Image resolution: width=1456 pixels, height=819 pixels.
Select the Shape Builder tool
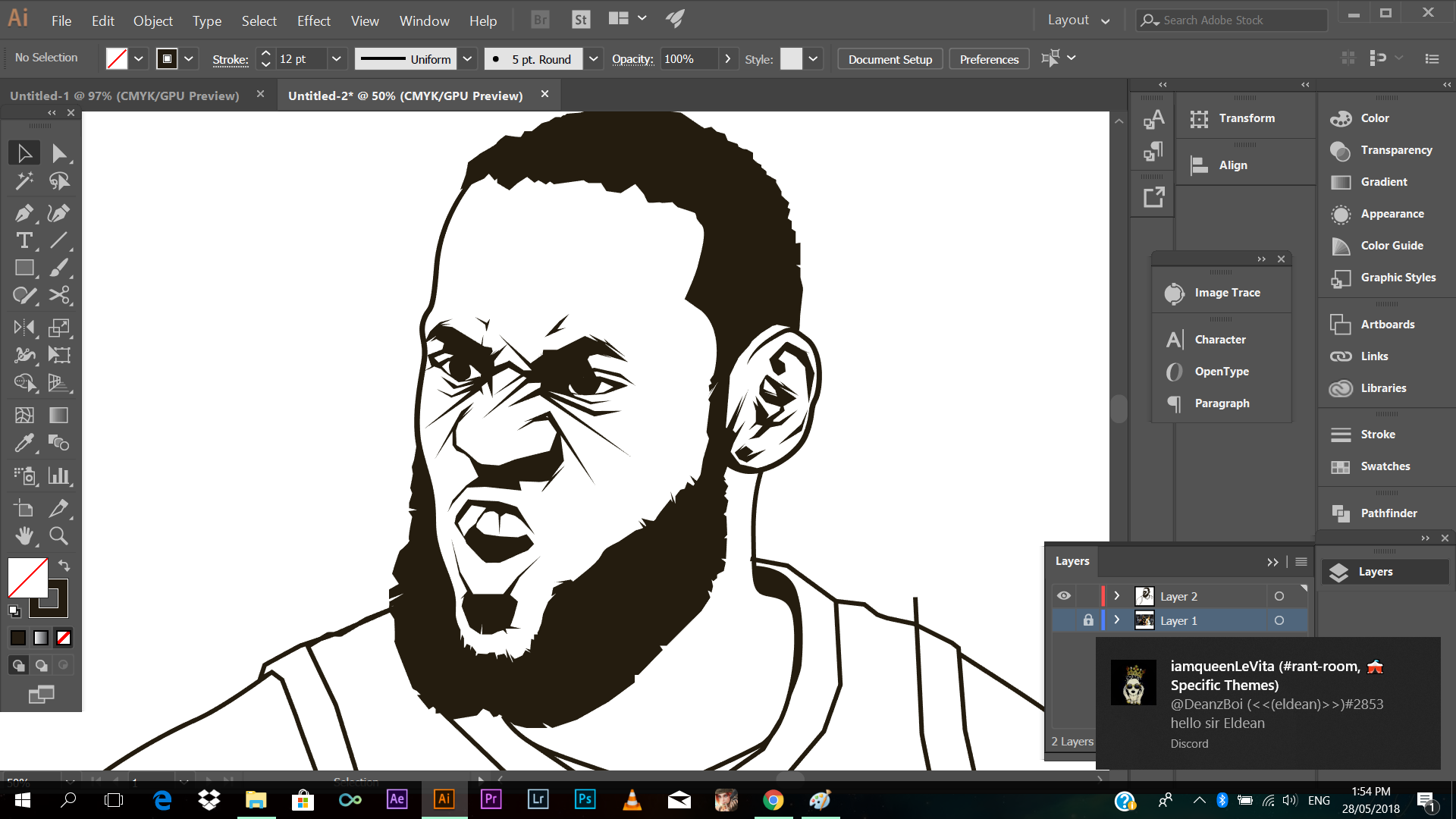coord(24,383)
